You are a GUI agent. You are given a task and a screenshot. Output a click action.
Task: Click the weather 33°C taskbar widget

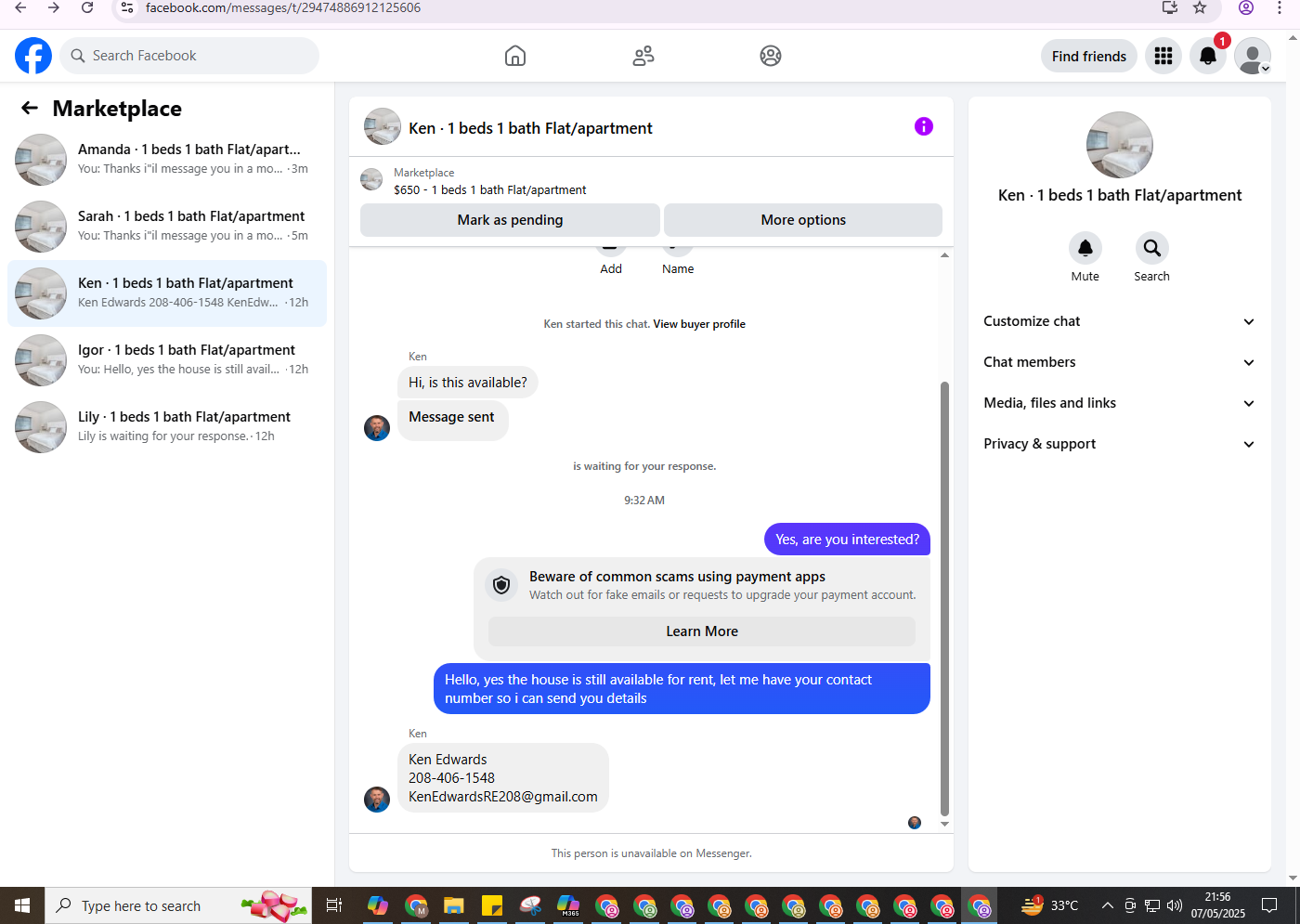(1050, 905)
